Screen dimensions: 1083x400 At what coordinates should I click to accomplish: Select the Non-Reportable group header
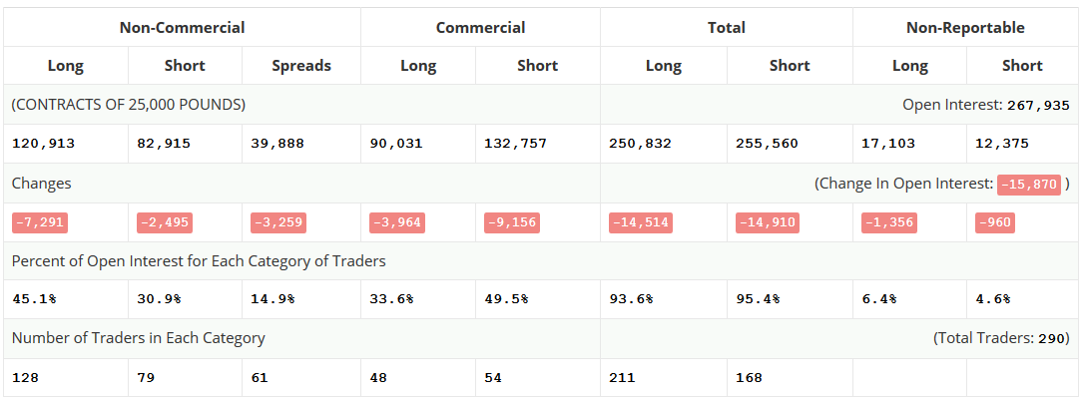(965, 28)
